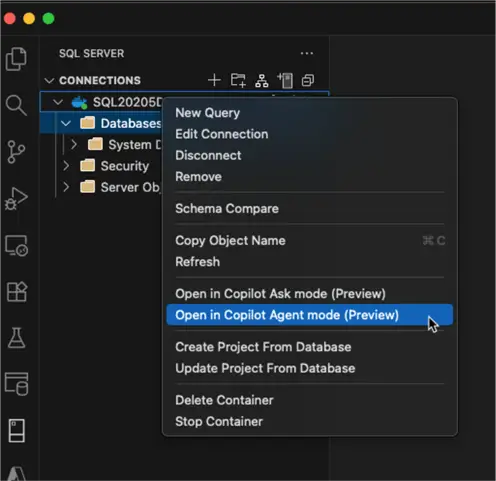Click the SQL20205 server container icon

point(80,102)
